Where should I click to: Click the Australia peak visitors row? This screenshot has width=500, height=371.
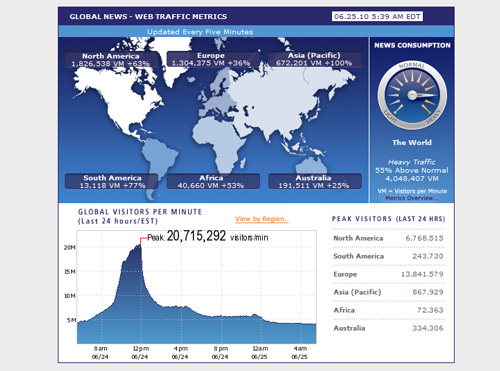[x=388, y=328]
